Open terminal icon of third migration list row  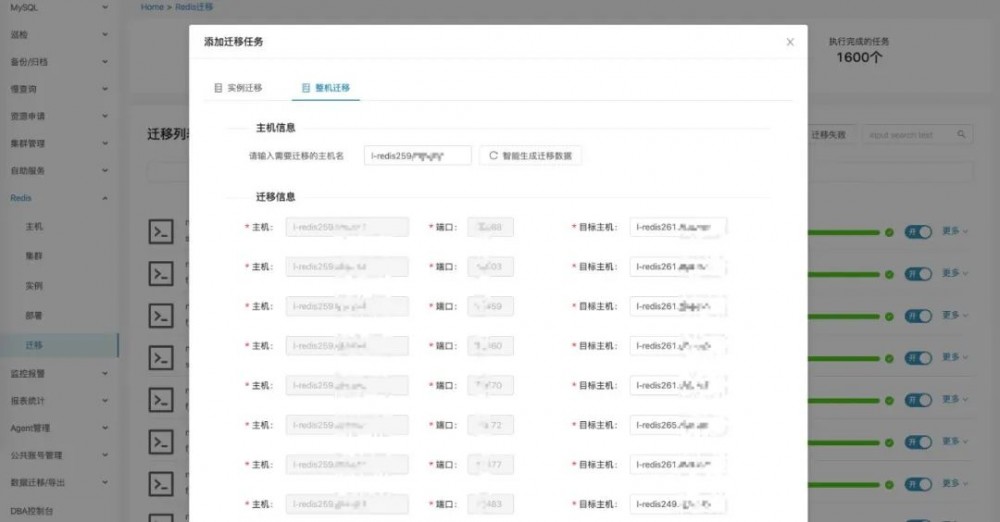click(x=161, y=316)
